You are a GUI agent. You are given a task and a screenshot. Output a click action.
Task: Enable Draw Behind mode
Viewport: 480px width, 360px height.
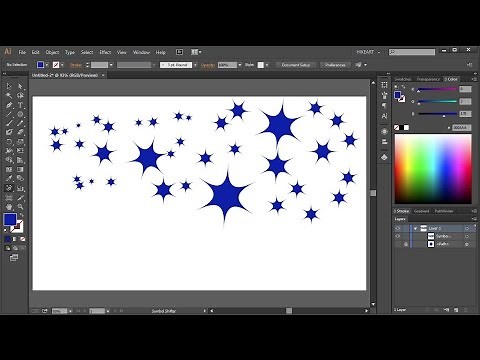pyautogui.click(x=15, y=248)
